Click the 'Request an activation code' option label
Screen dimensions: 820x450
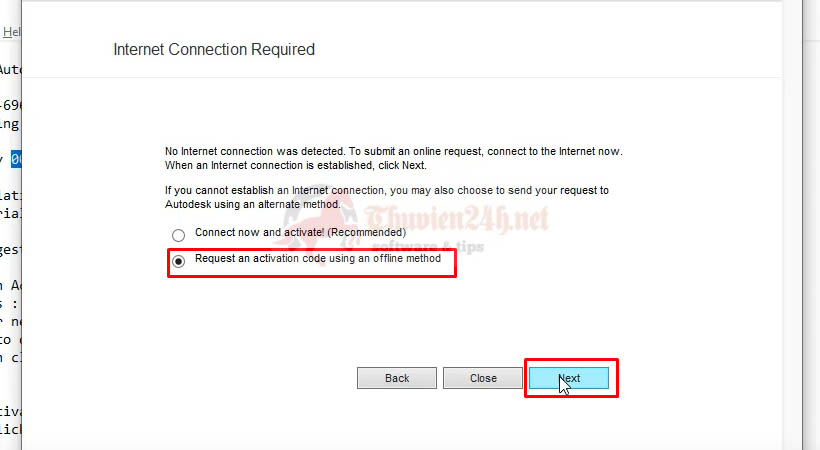(318, 258)
